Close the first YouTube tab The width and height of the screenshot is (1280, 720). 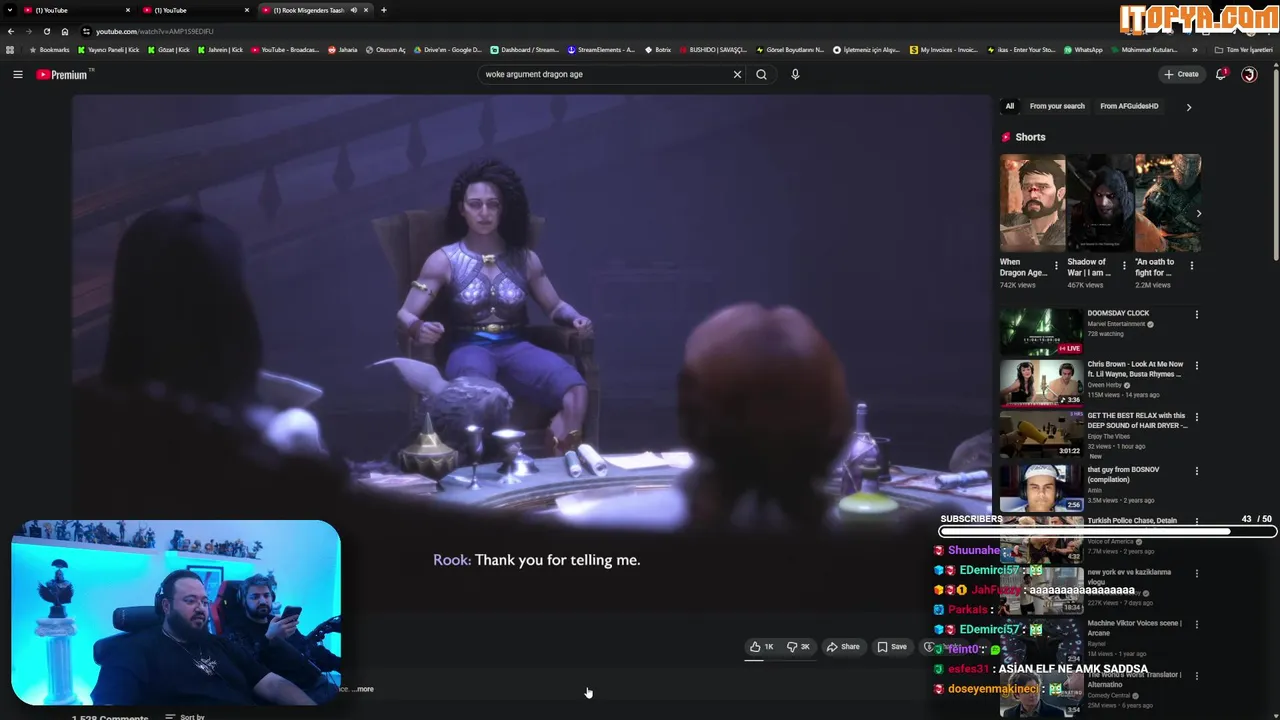(127, 10)
